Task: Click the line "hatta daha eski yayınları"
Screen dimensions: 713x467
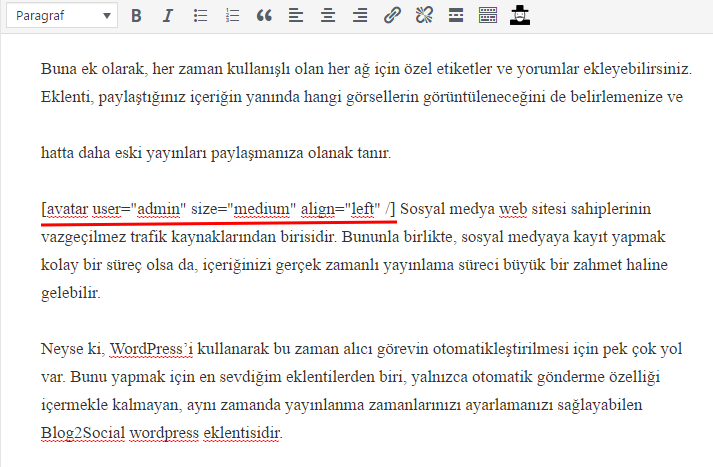Action: pyautogui.click(x=216, y=153)
